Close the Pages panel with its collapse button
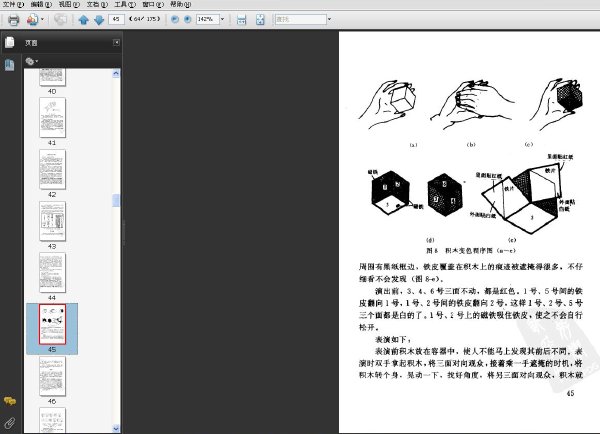The image size is (600, 434). pos(116,42)
